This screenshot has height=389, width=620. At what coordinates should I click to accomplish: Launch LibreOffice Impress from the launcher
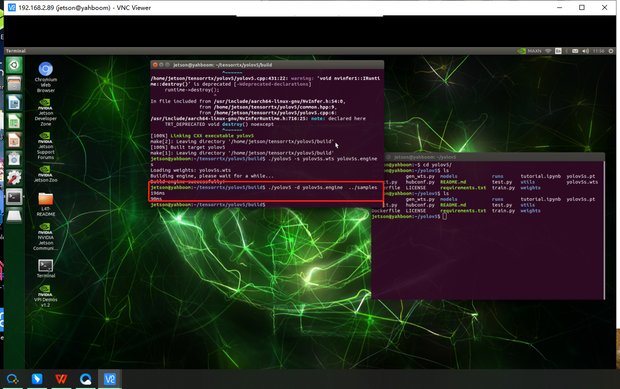coord(14,140)
